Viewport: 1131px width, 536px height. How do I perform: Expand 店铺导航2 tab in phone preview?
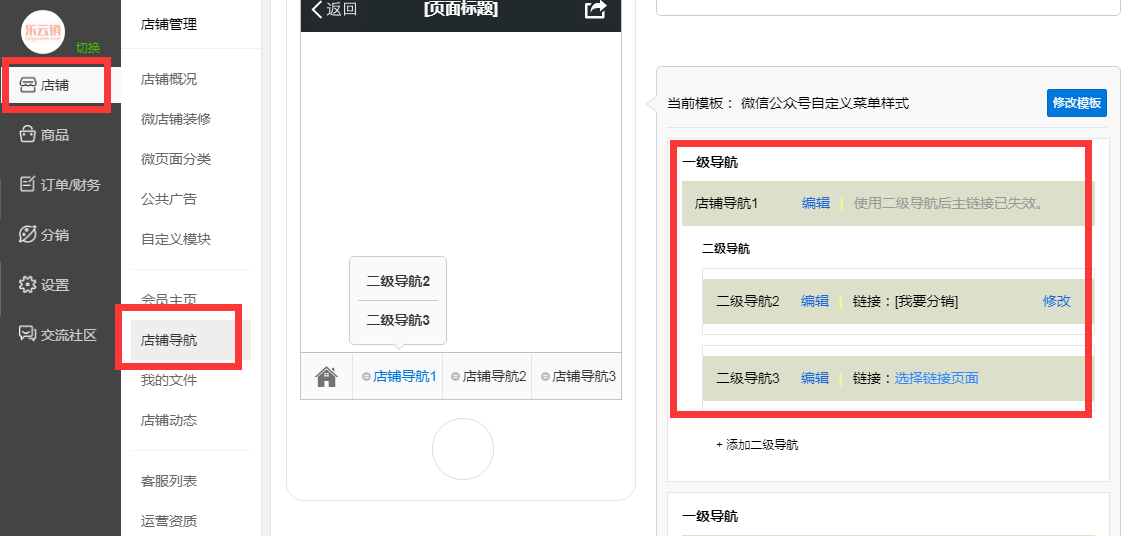pos(488,377)
